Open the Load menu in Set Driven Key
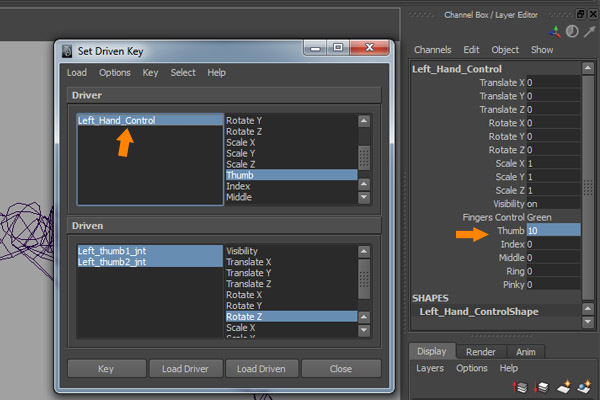Image resolution: width=600 pixels, height=400 pixels. pos(77,72)
